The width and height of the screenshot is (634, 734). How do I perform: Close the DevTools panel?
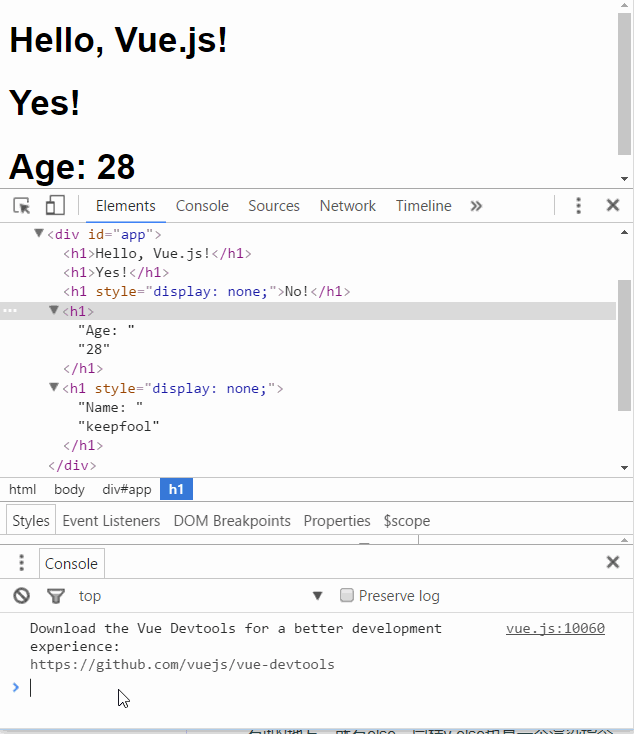613,206
